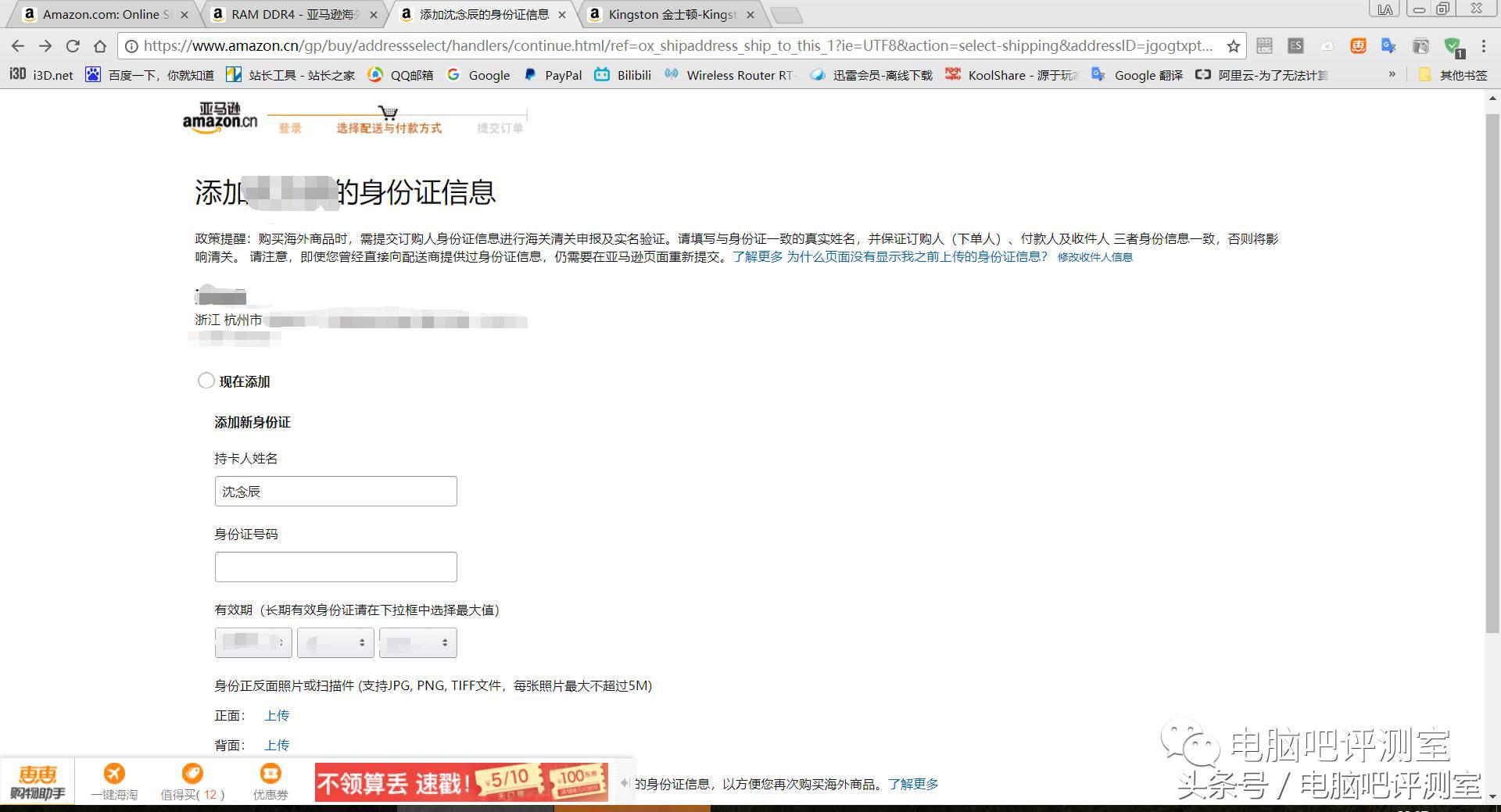Open the green shield extension with badge 1
This screenshot has width=1501, height=812.
pyautogui.click(x=1453, y=46)
